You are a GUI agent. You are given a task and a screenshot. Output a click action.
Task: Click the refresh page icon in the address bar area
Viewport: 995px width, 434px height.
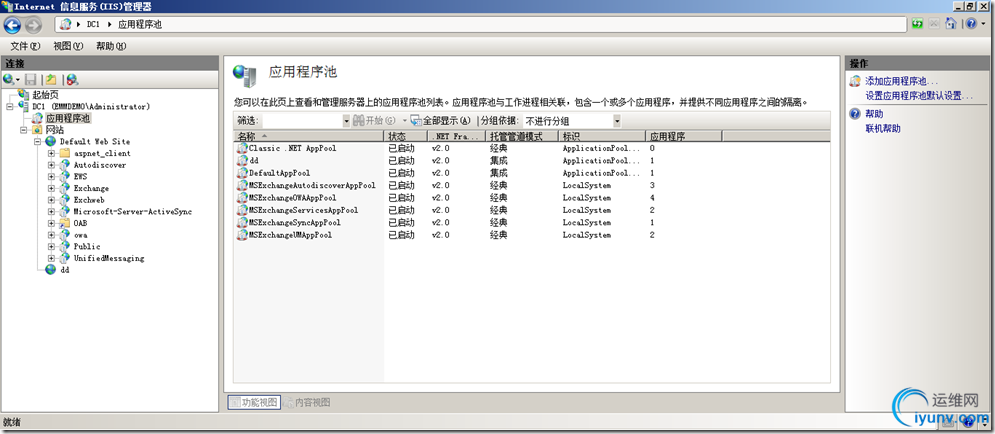coord(917,24)
